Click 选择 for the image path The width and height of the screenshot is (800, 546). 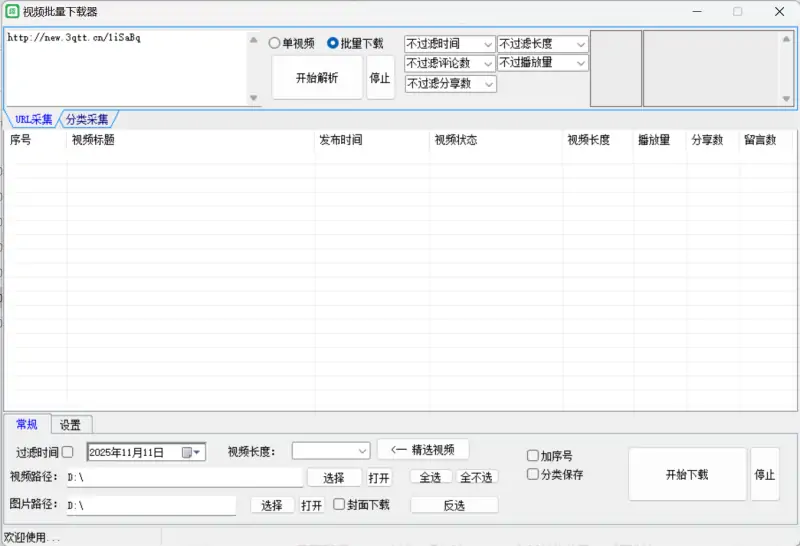[272, 505]
